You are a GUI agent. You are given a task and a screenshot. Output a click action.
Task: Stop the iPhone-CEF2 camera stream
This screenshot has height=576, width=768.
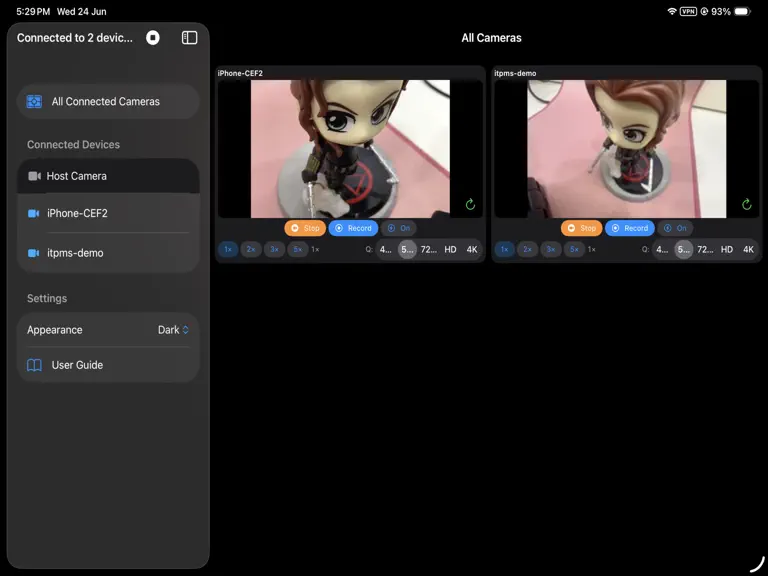(x=305, y=228)
